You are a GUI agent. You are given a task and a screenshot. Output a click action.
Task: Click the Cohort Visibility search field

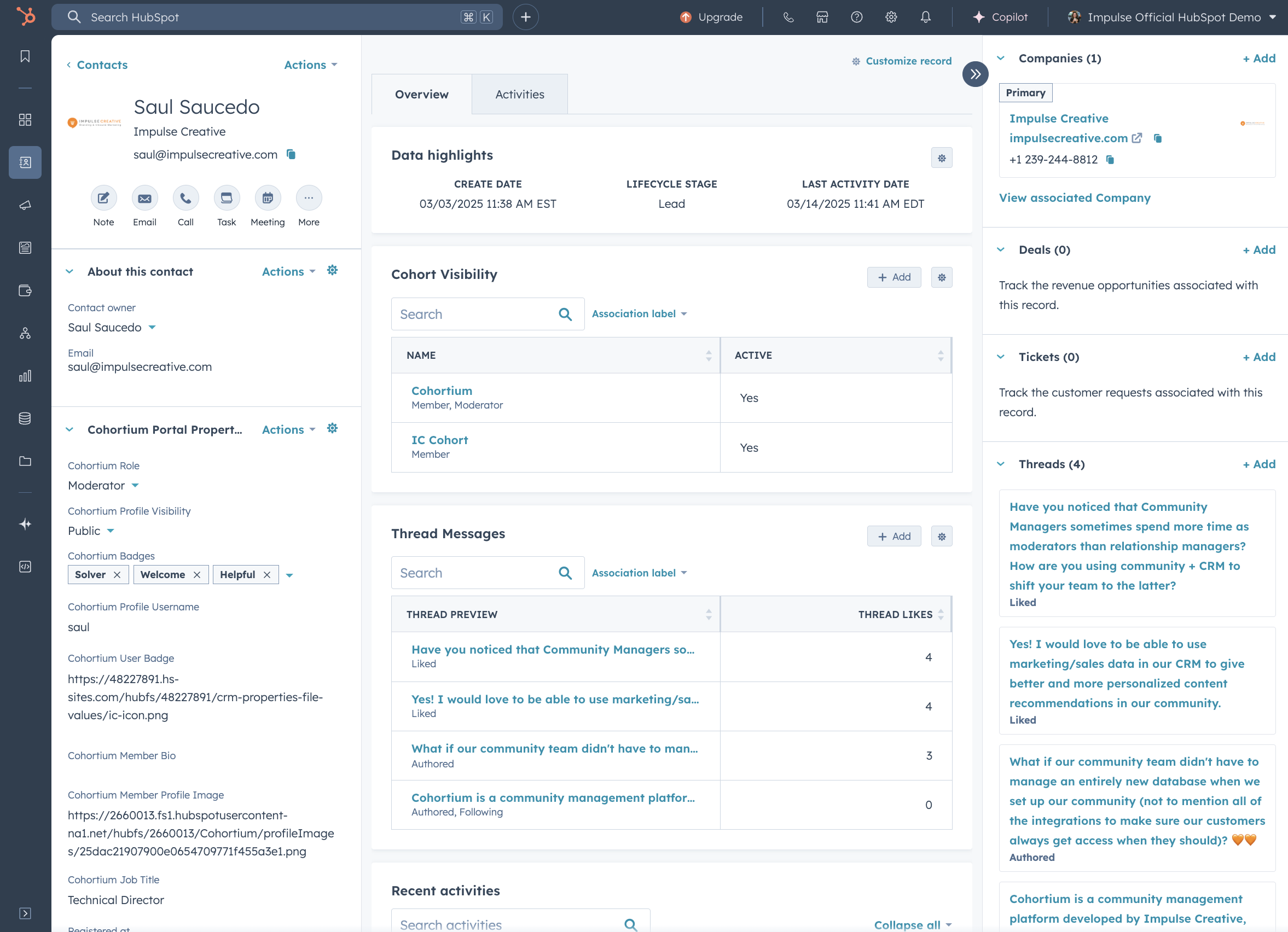click(x=488, y=314)
